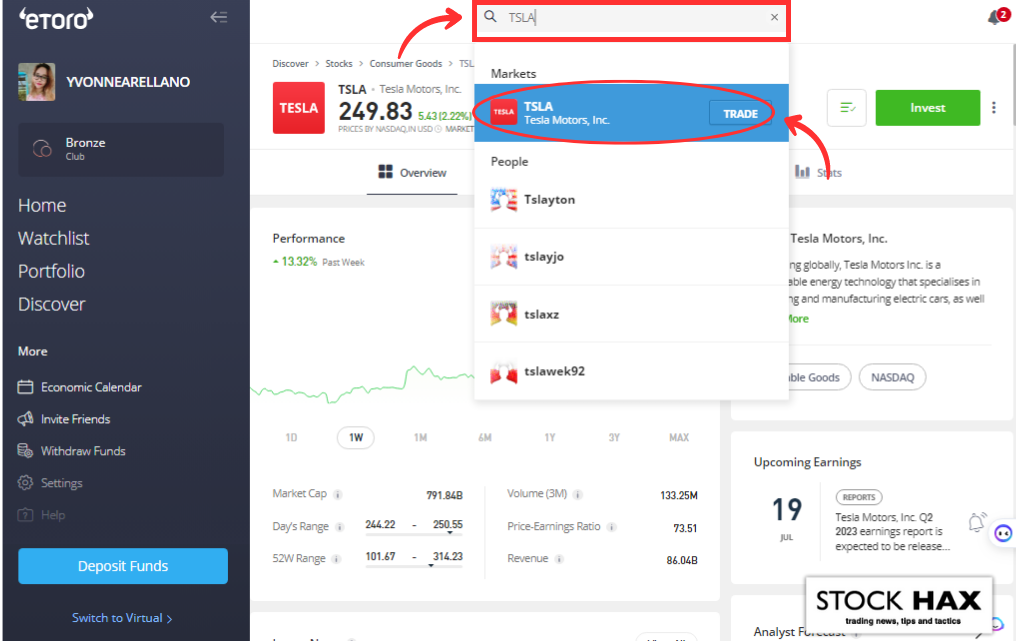Click the 791.84B market cap value

[444, 496]
